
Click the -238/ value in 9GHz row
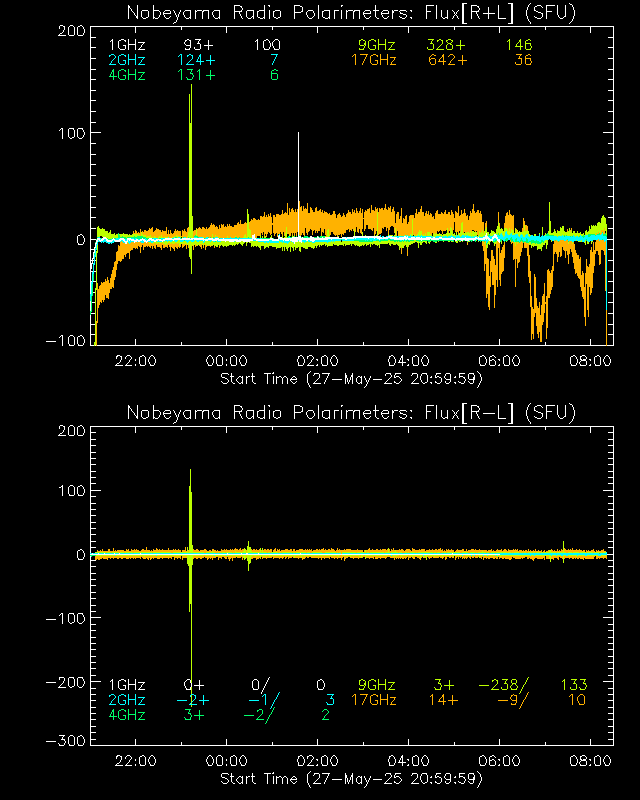[x=504, y=685]
